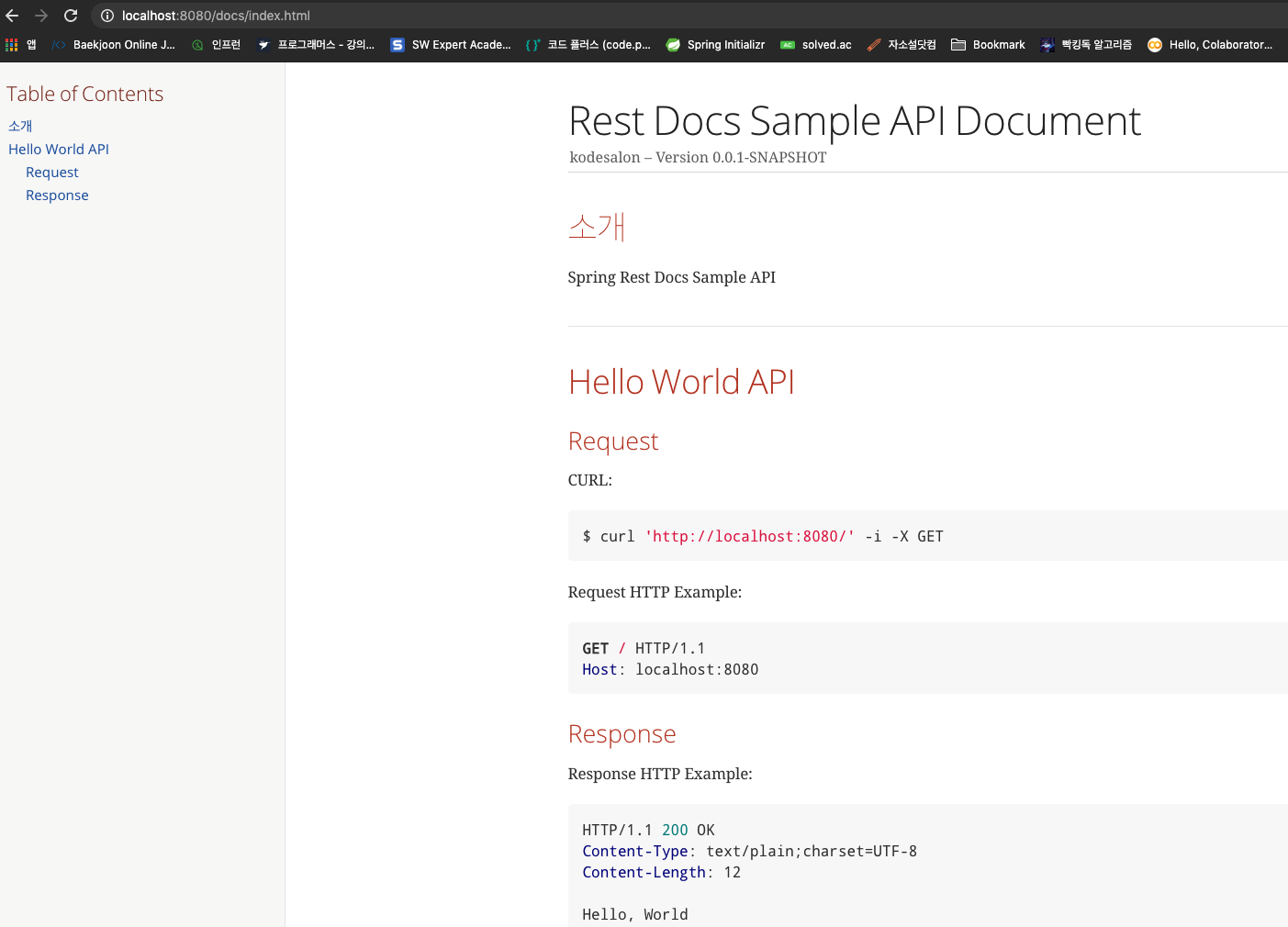
Task: Jump to Hello World API in sidebar
Action: (x=59, y=149)
